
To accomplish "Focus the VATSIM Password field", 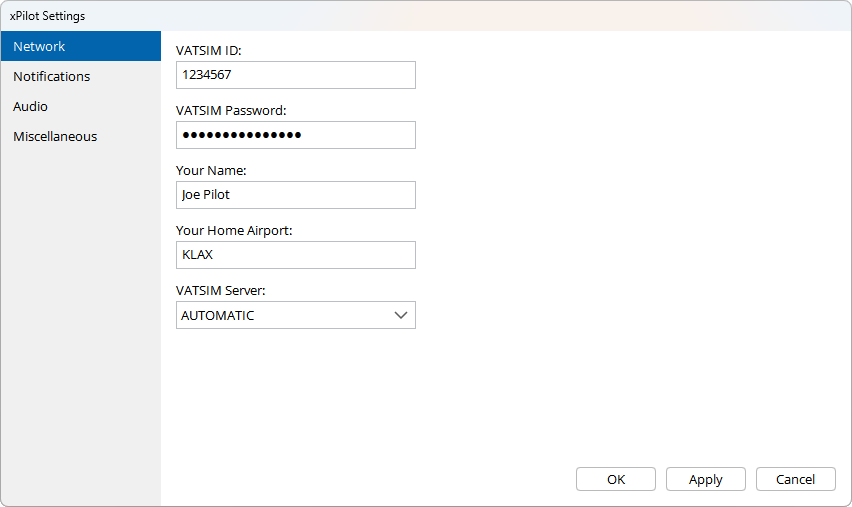I will click(x=296, y=135).
